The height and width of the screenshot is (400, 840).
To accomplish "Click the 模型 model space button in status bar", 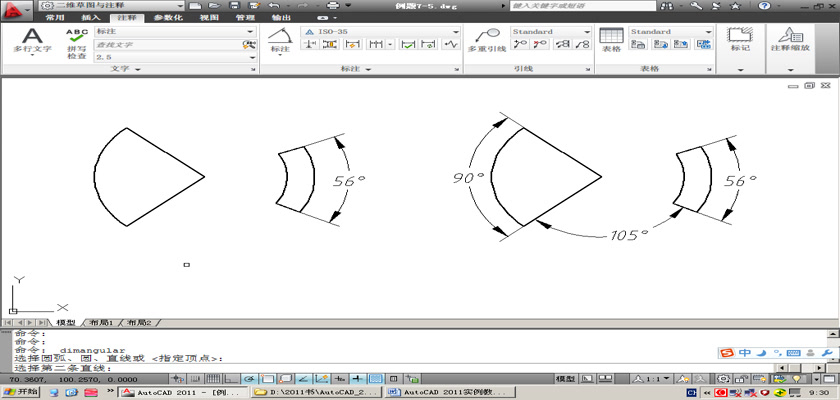I will tap(565, 379).
